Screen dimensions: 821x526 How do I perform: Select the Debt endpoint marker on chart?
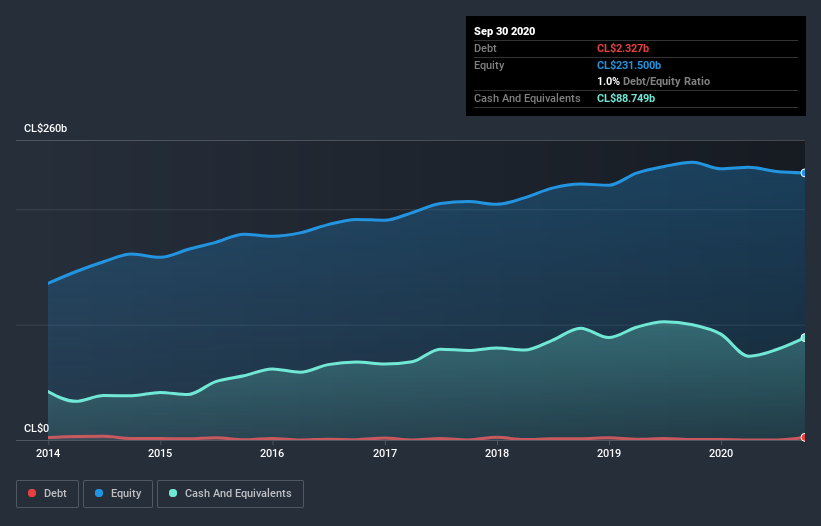coord(804,437)
